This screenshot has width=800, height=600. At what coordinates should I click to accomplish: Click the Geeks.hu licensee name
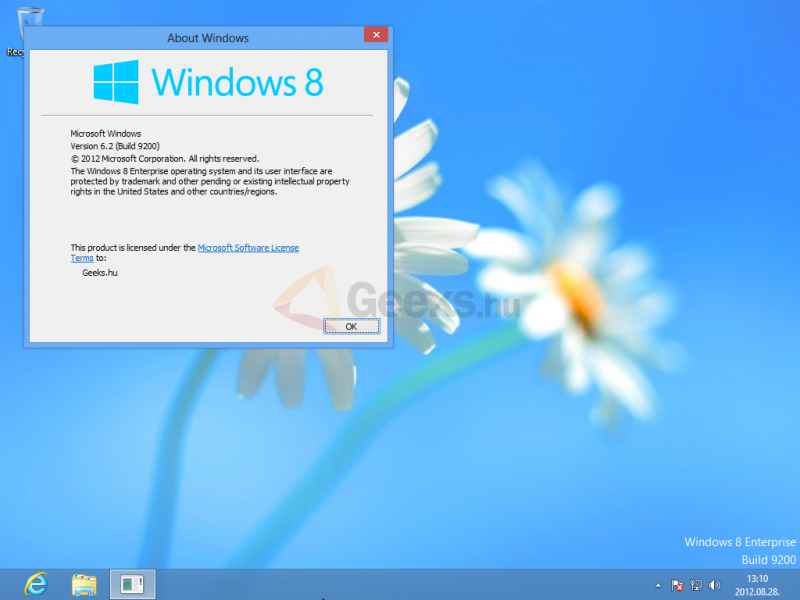(100, 273)
